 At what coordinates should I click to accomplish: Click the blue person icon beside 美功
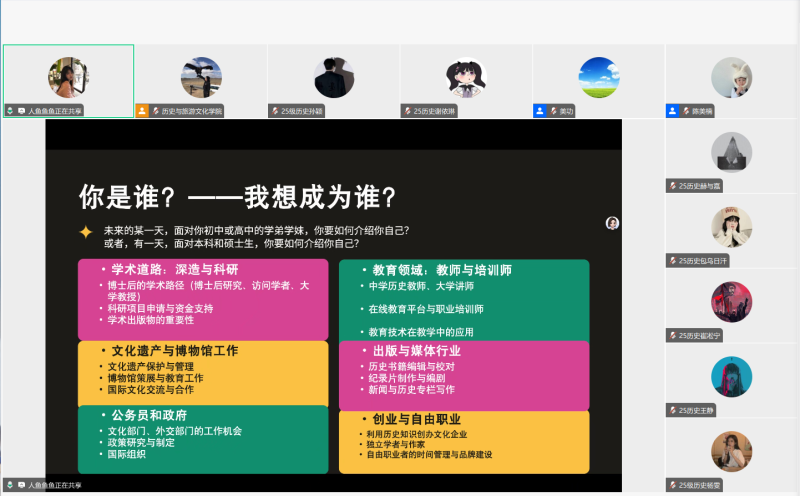[540, 111]
